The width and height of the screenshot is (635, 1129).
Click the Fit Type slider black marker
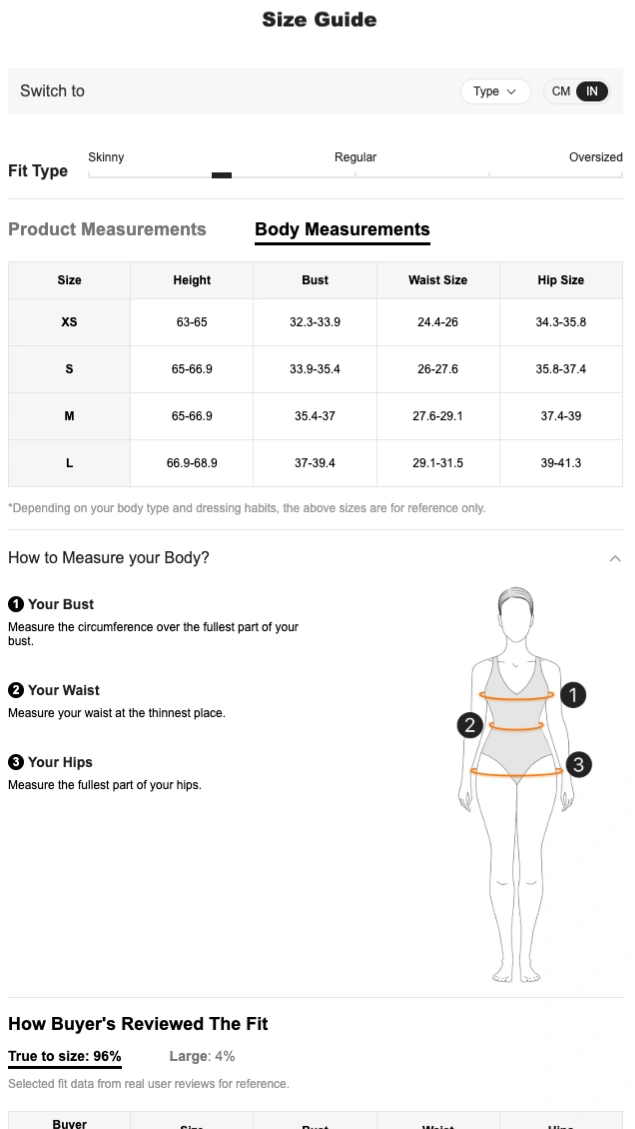[x=222, y=175]
